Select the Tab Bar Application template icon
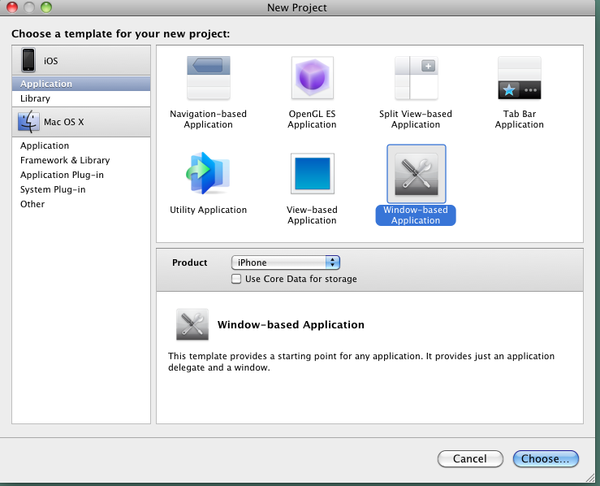The image size is (600, 486). point(519,78)
